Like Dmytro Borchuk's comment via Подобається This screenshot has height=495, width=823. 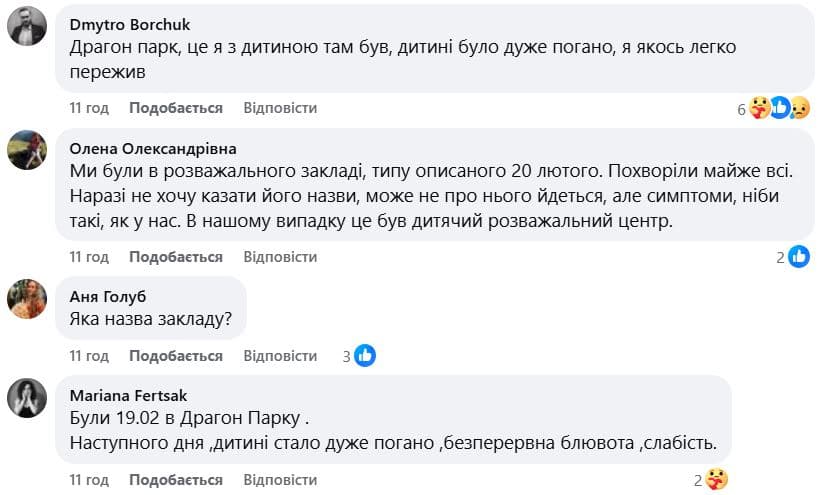pyautogui.click(x=176, y=108)
